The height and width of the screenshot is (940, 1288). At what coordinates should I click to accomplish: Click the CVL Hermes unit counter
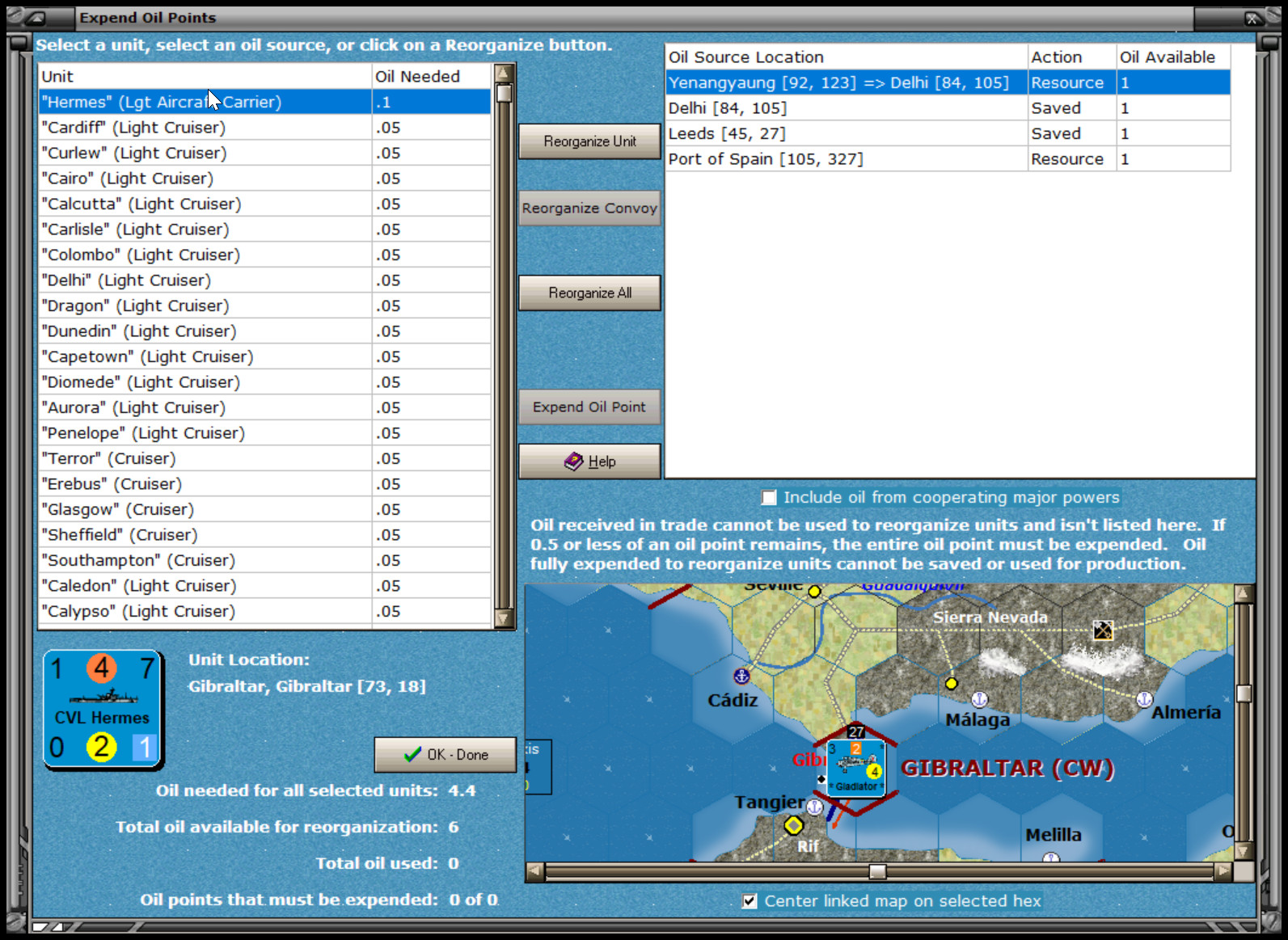click(x=103, y=709)
